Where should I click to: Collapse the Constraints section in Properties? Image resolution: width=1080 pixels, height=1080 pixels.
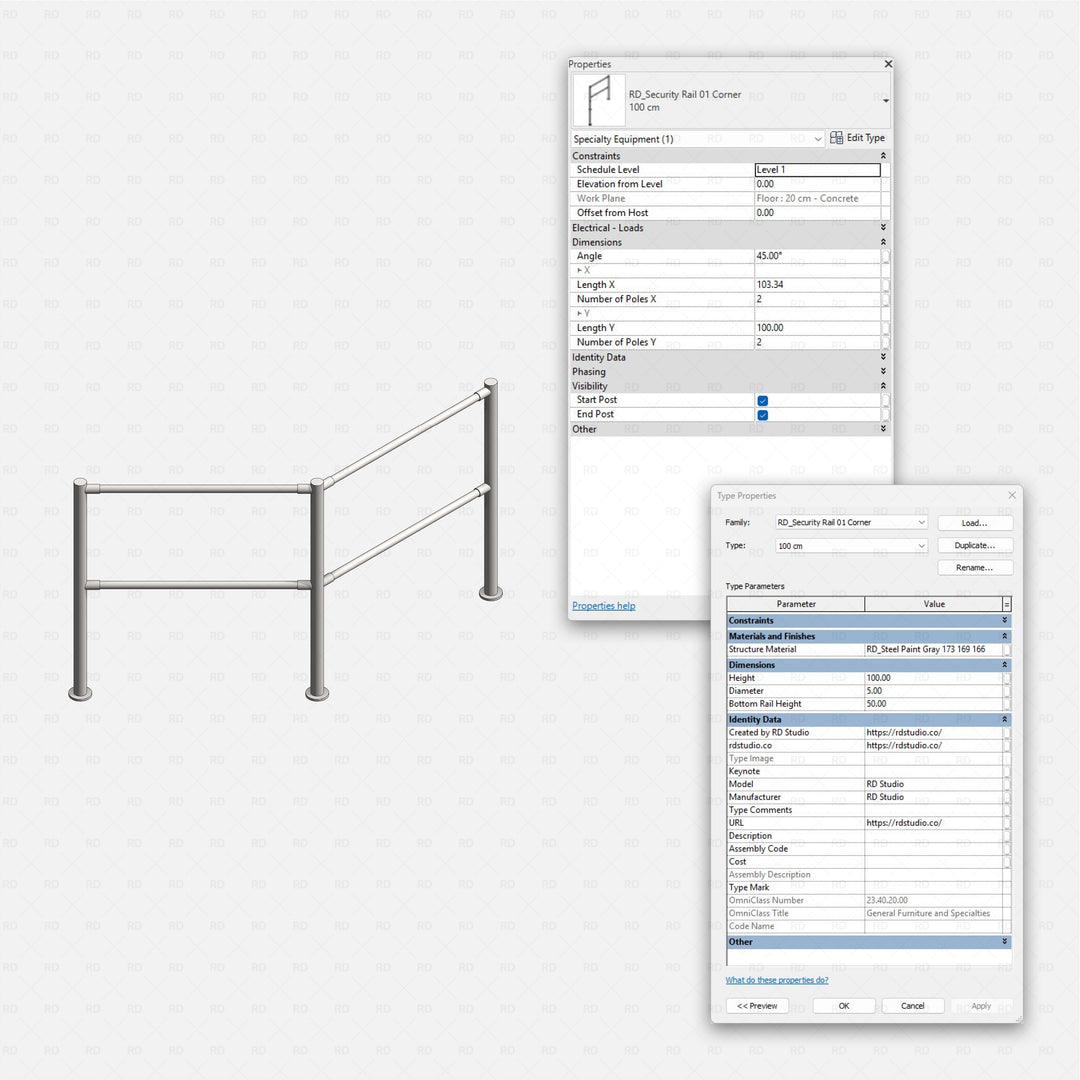[x=883, y=156]
